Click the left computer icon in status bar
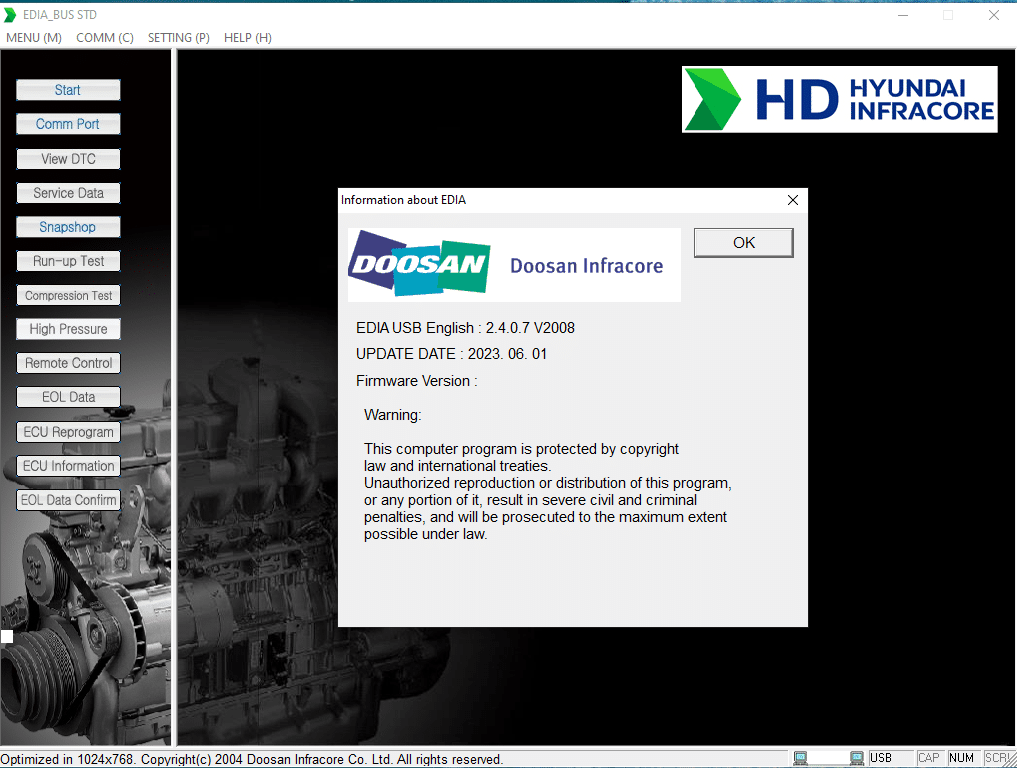1017x768 pixels. click(x=800, y=758)
